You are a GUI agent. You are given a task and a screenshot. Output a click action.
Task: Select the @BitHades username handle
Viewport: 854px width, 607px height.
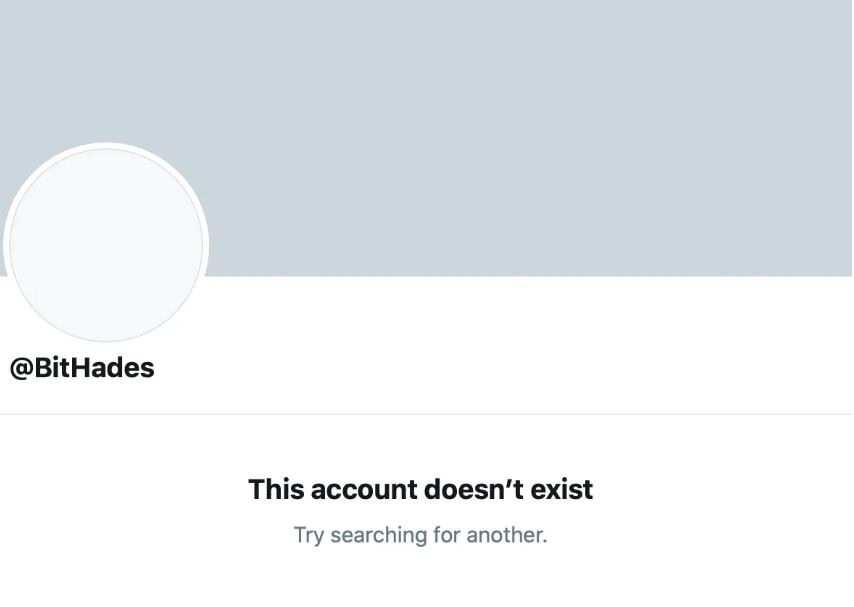(82, 368)
